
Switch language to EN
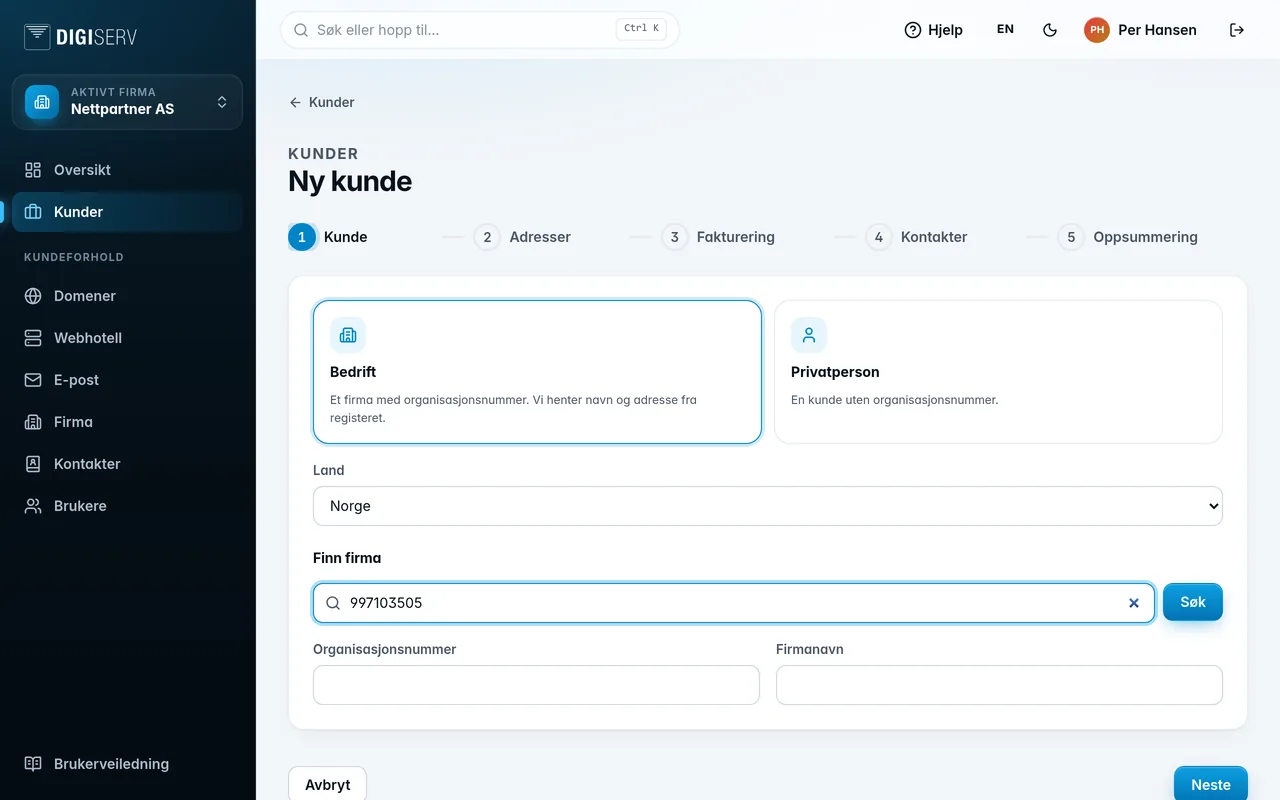[1005, 30]
